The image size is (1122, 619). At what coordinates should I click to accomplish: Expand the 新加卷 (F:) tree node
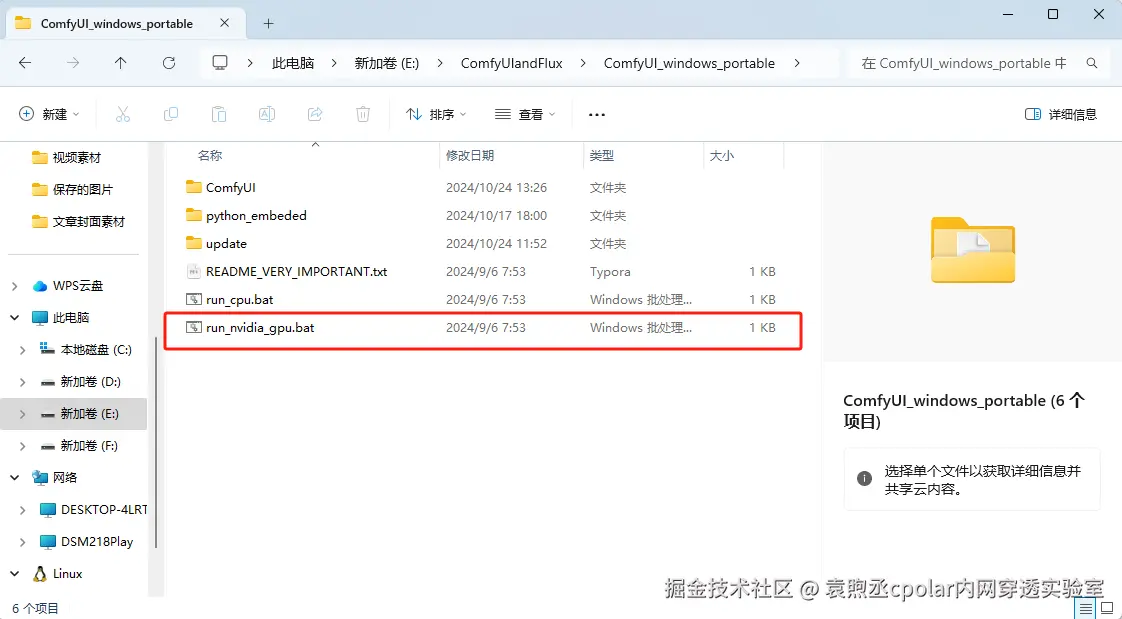pos(23,446)
